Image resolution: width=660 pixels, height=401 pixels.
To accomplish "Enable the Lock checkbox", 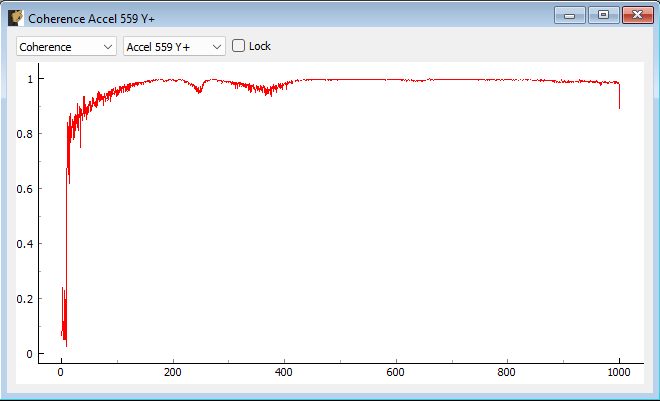I will pos(239,46).
